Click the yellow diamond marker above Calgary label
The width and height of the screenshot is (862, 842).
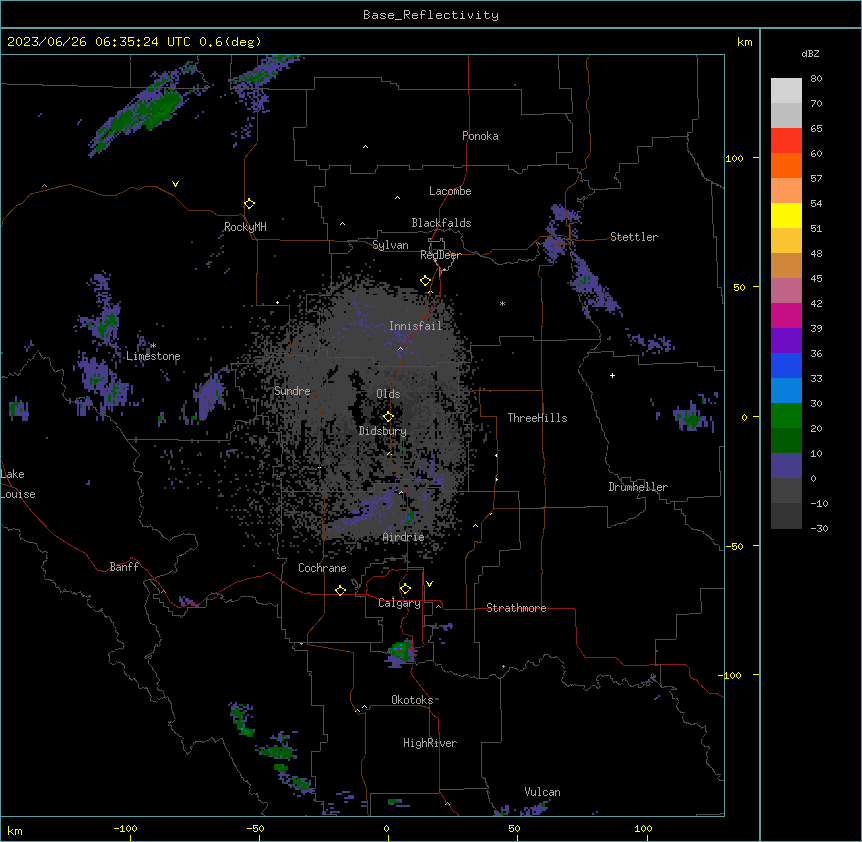coord(405,589)
